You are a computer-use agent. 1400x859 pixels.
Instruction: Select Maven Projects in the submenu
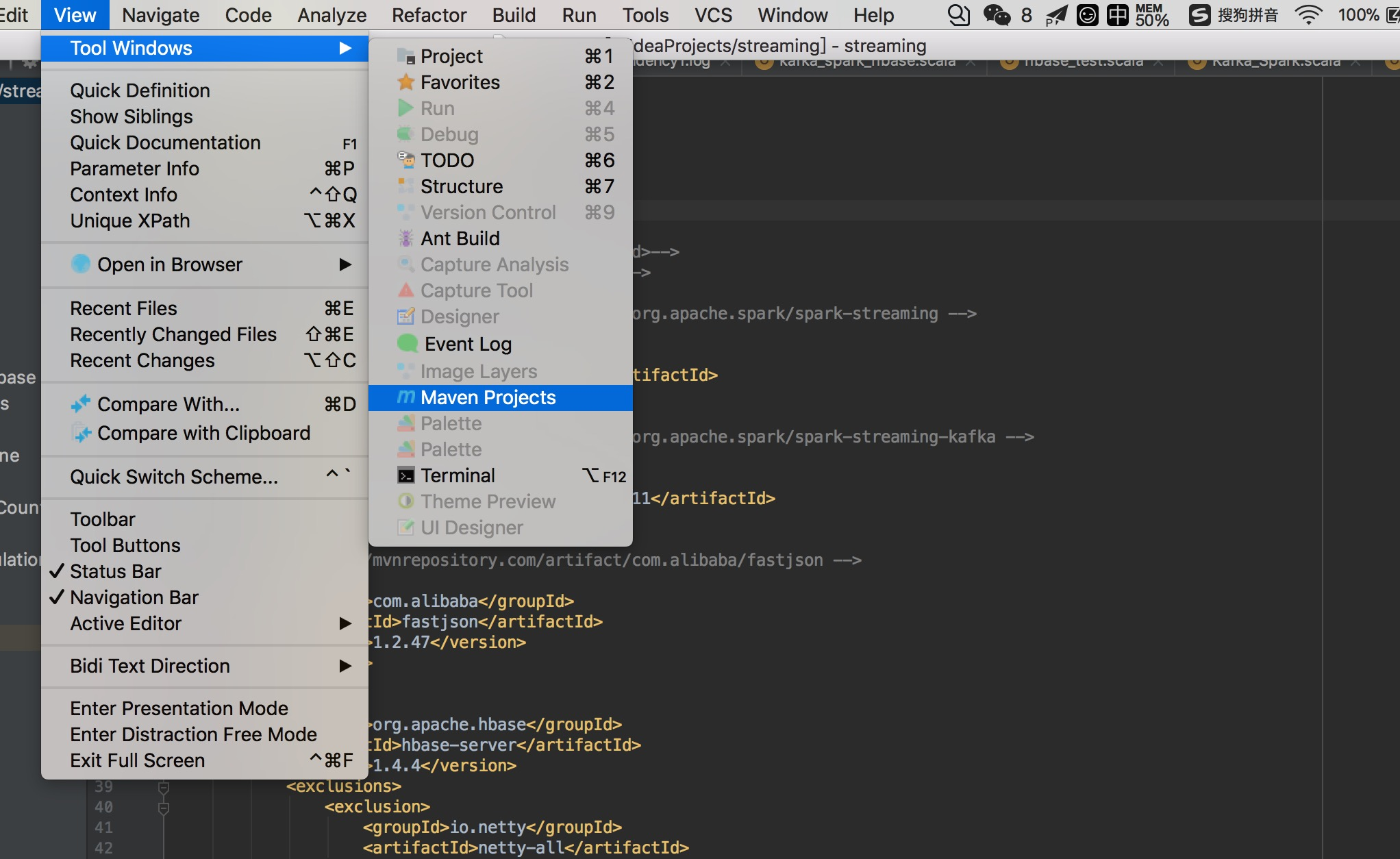488,397
